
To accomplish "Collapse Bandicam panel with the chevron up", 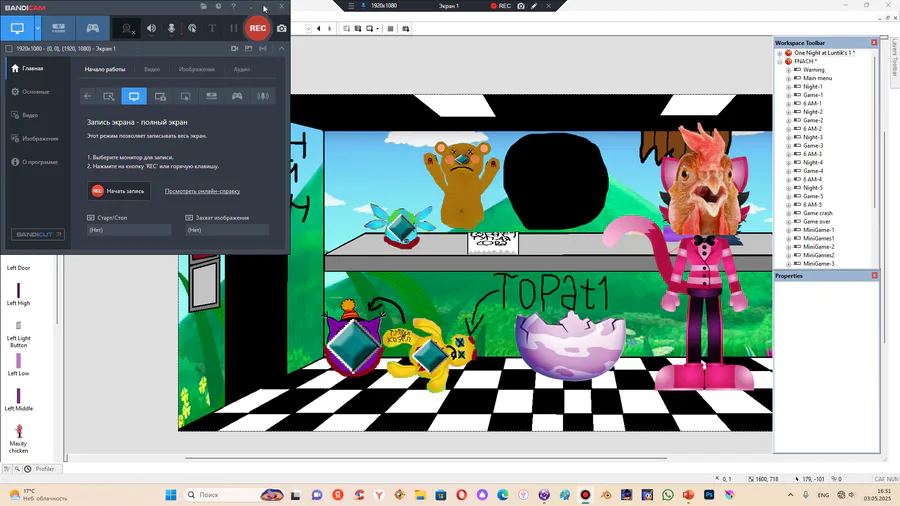I will [x=281, y=49].
